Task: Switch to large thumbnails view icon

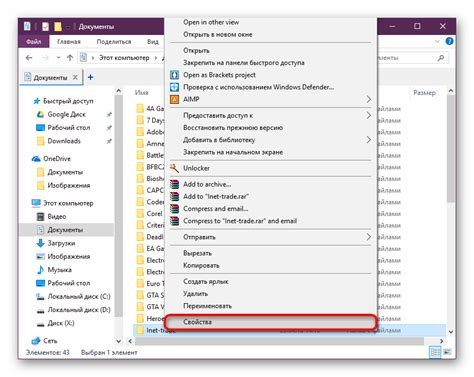Action: point(447,352)
